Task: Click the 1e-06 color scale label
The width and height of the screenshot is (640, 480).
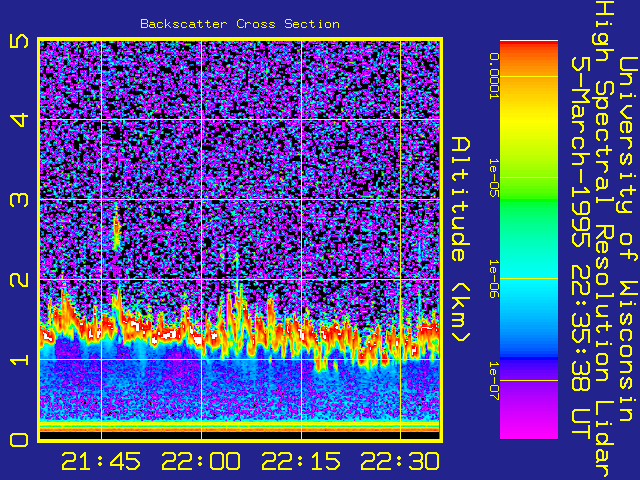Action: 494,279
